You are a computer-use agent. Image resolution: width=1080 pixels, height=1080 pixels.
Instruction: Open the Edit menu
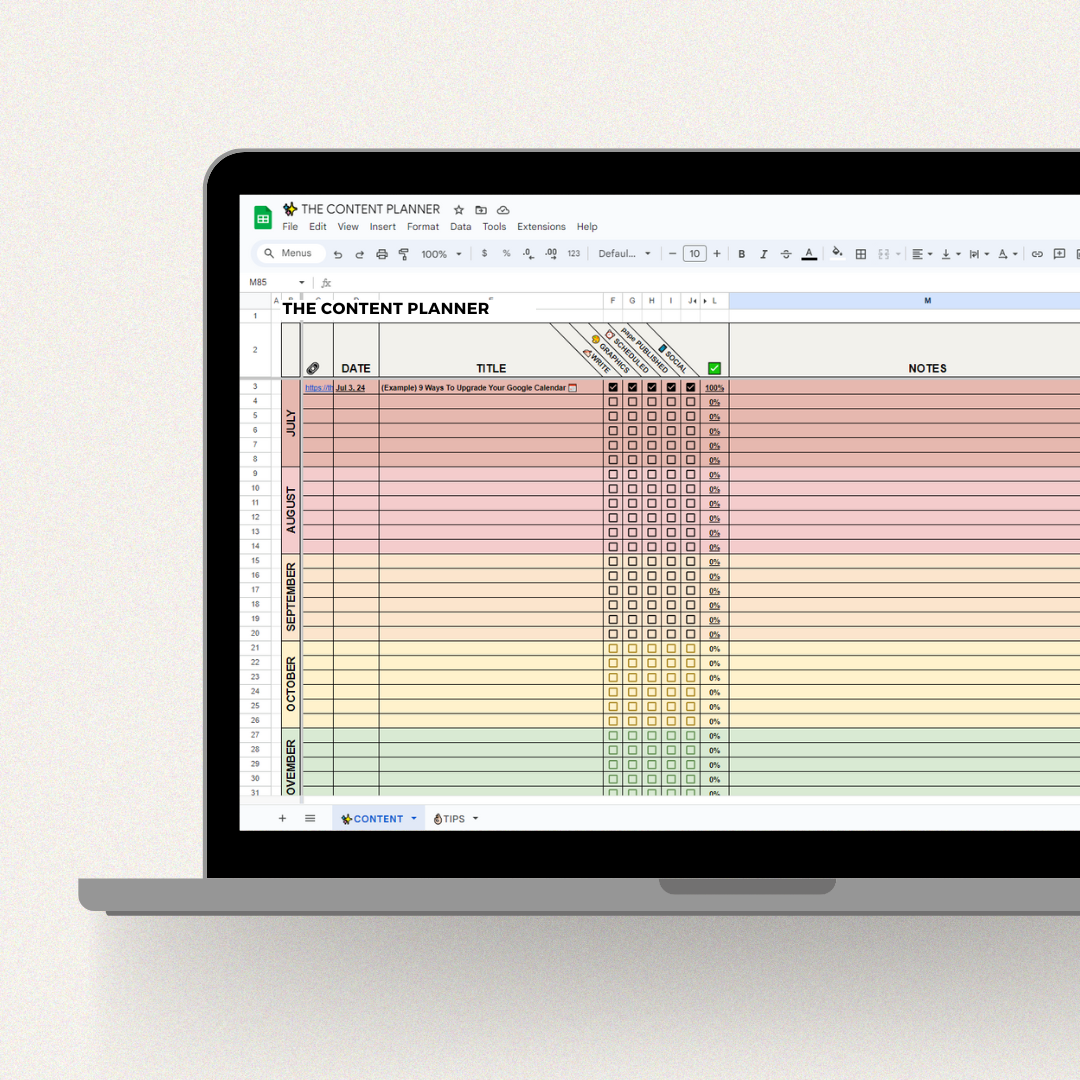pos(318,227)
